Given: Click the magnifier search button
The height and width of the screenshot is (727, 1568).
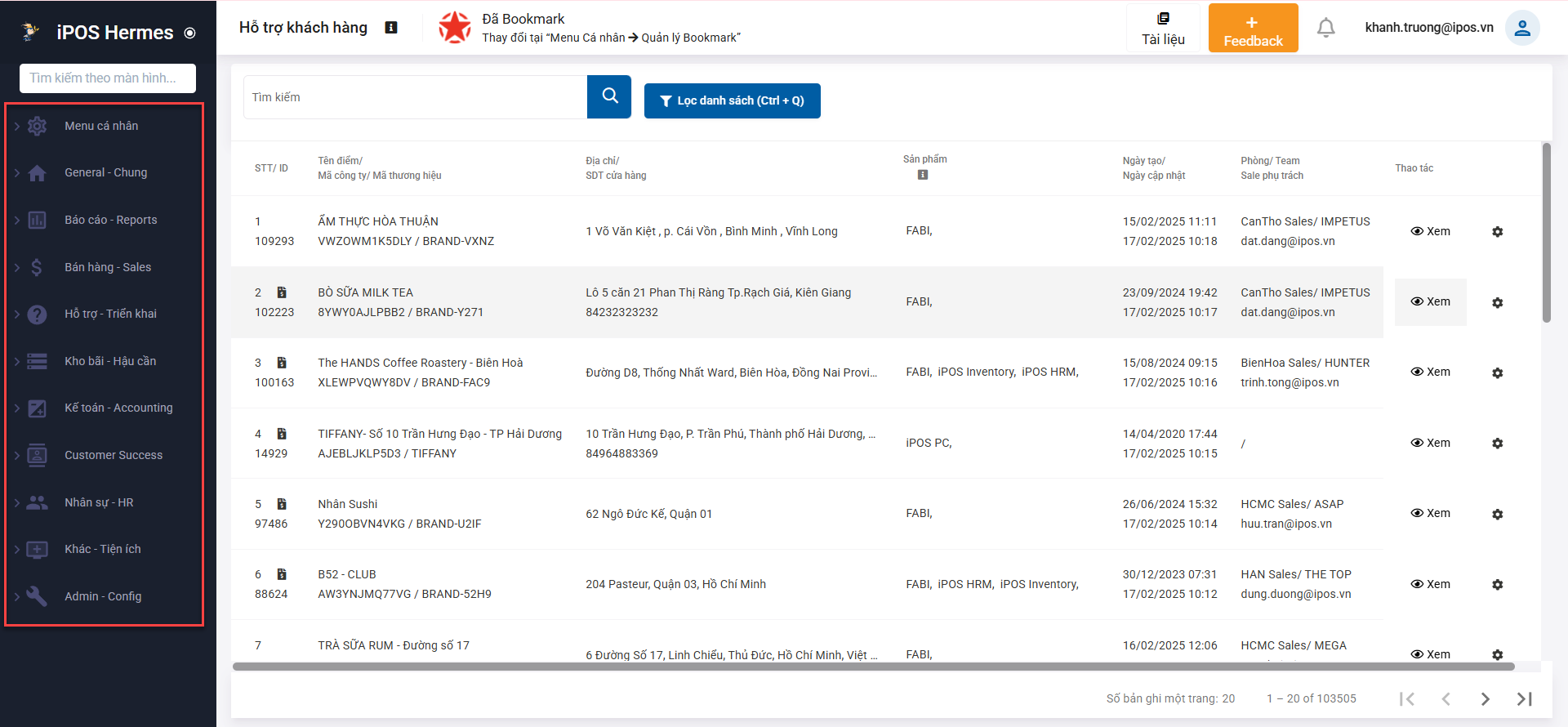Looking at the screenshot, I should click(609, 96).
